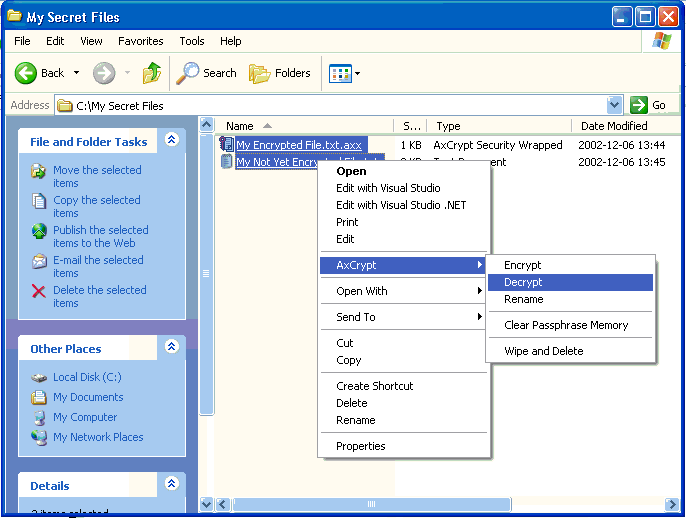Click the My Documents link
Image resolution: width=686 pixels, height=518 pixels.
(x=88, y=397)
